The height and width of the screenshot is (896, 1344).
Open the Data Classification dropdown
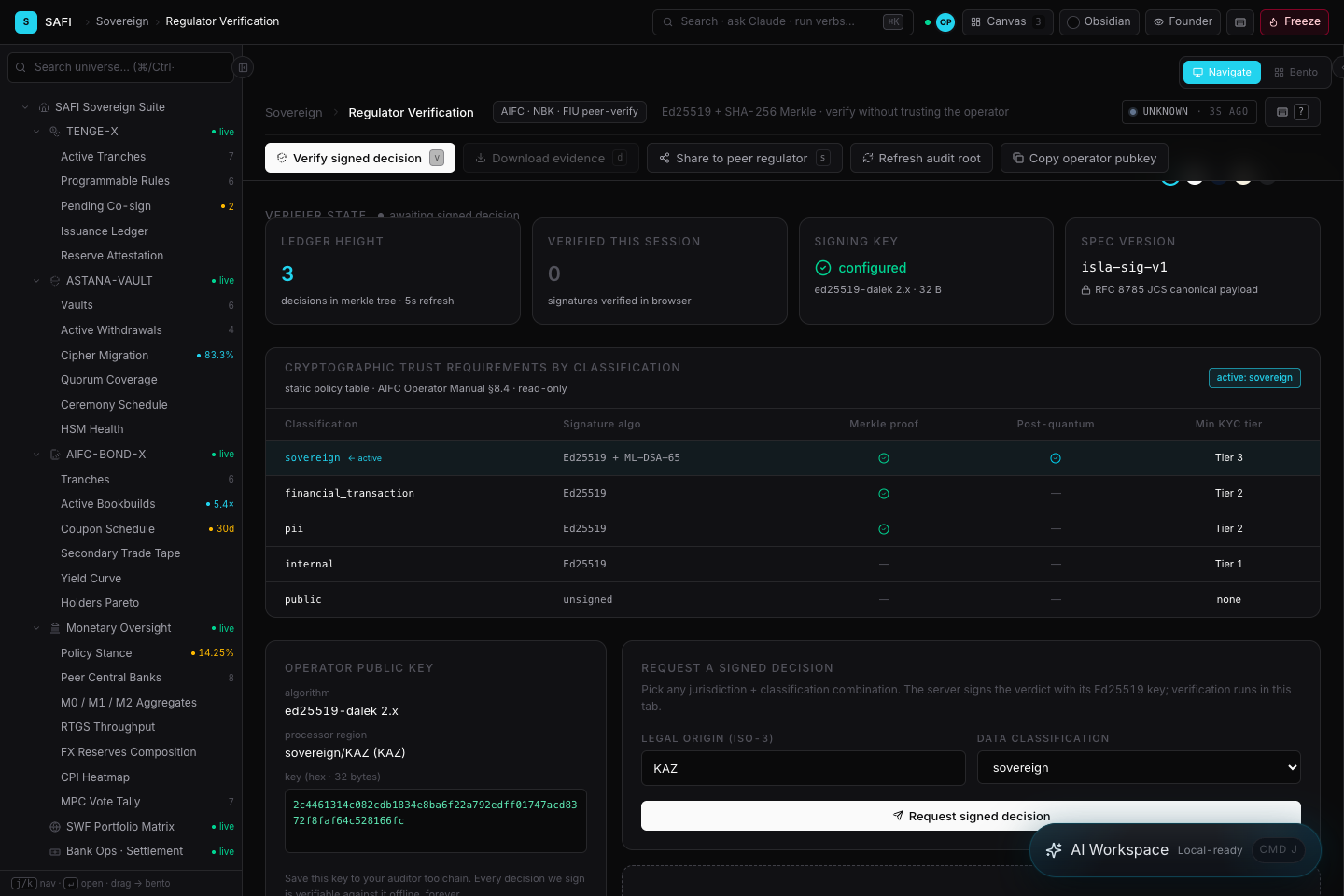[1139, 768]
